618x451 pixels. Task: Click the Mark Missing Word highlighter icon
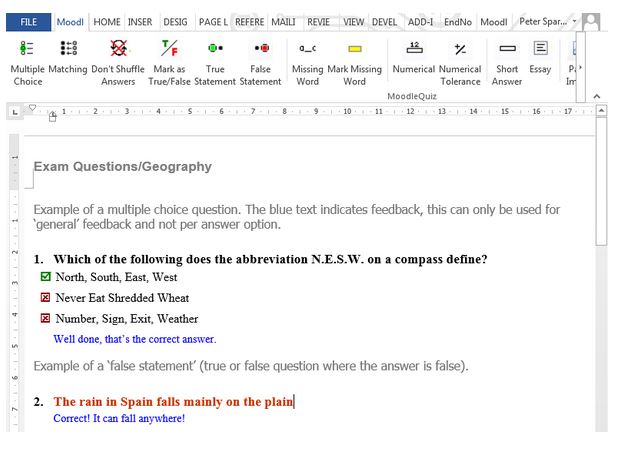pyautogui.click(x=355, y=49)
